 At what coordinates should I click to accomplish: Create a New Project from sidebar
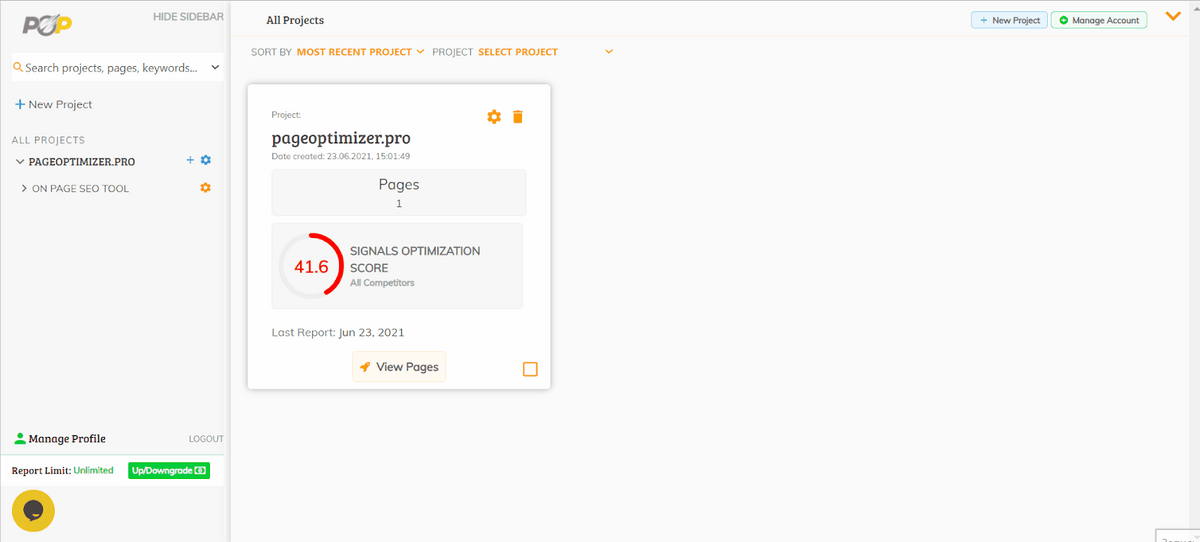(x=53, y=104)
